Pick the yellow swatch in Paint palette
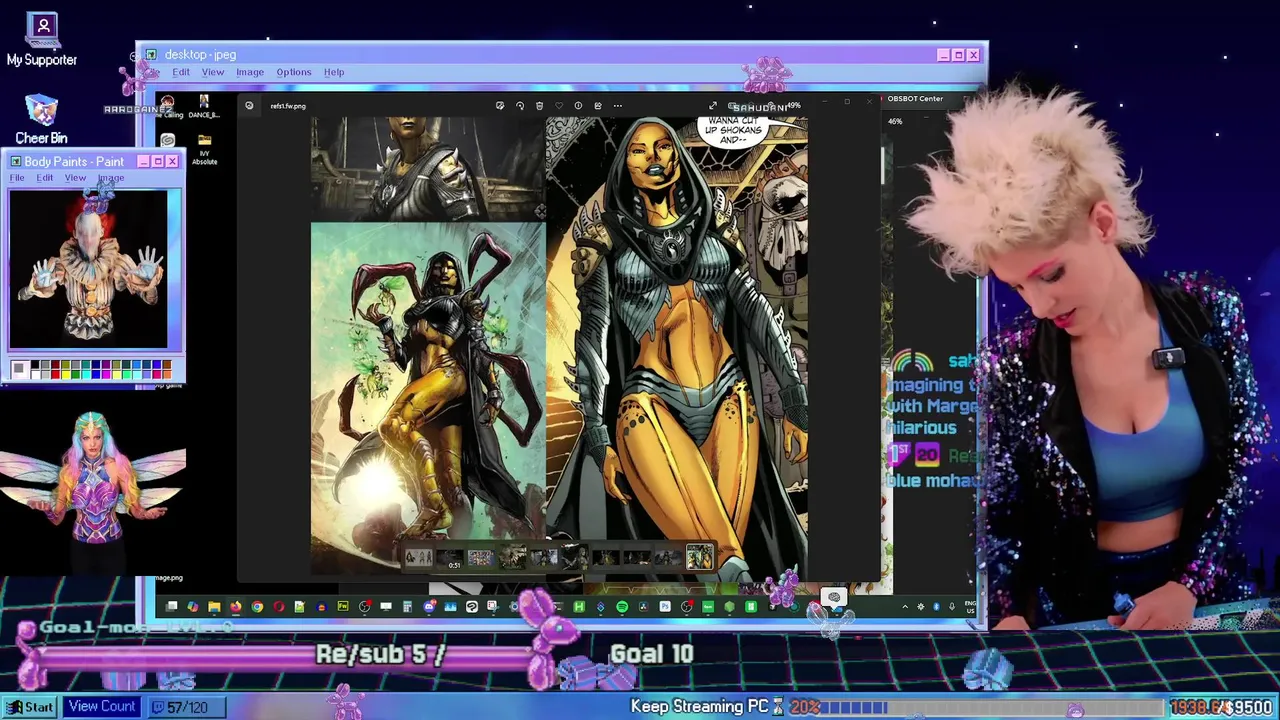Image resolution: width=1280 pixels, height=720 pixels. pos(66,374)
